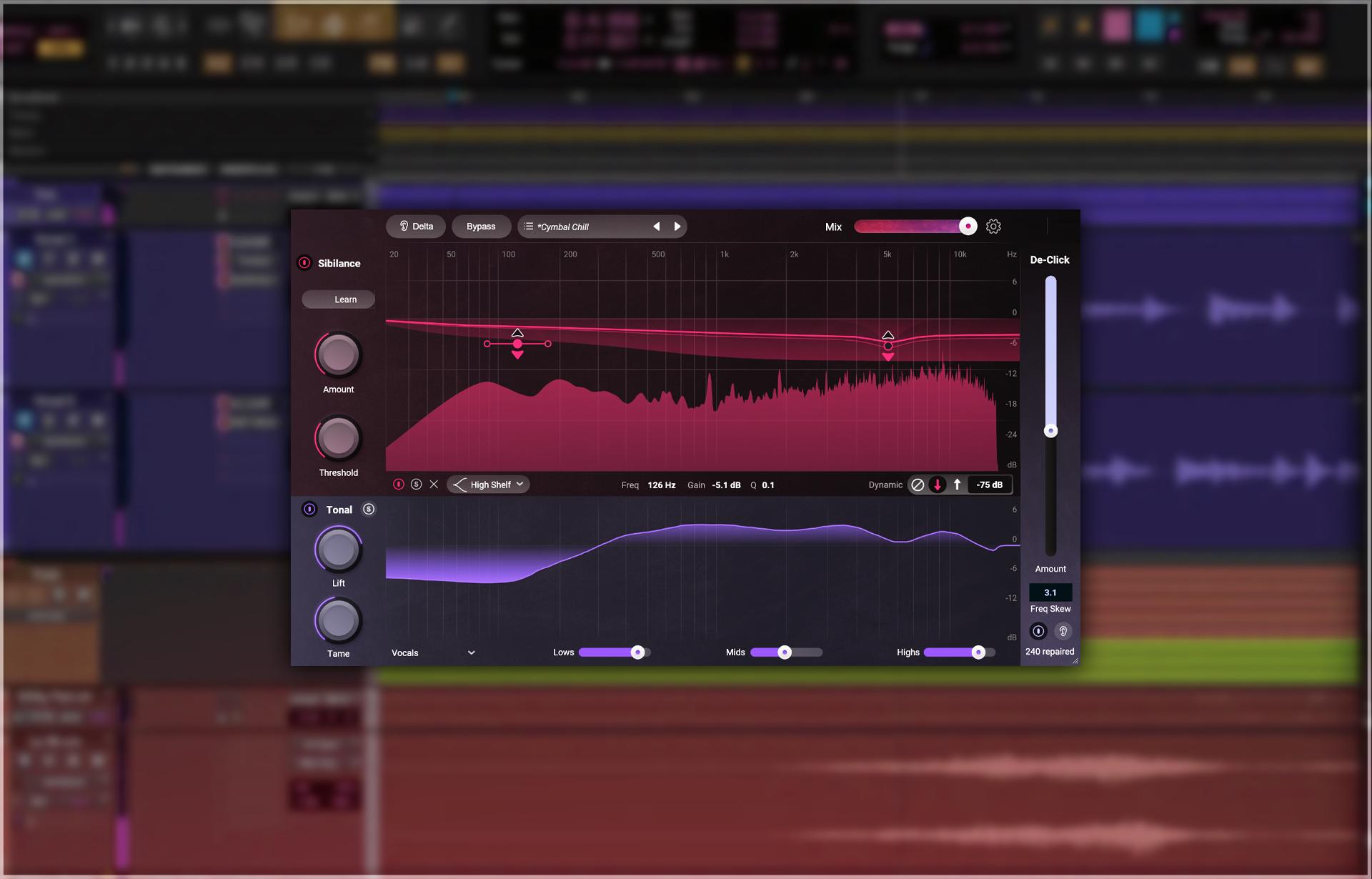Click the upper triangle above the 5k node

[x=888, y=335]
